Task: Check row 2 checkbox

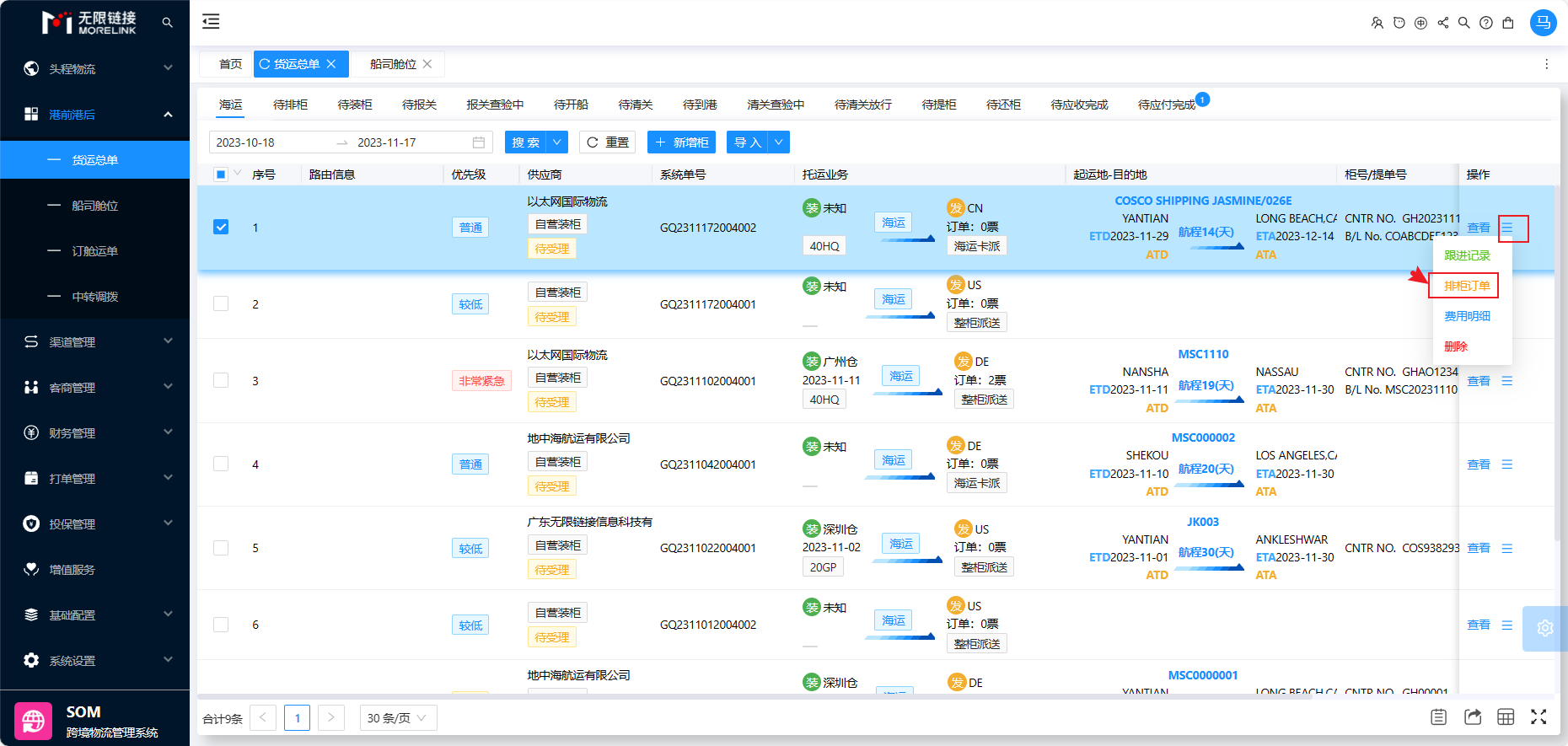Action: (221, 304)
